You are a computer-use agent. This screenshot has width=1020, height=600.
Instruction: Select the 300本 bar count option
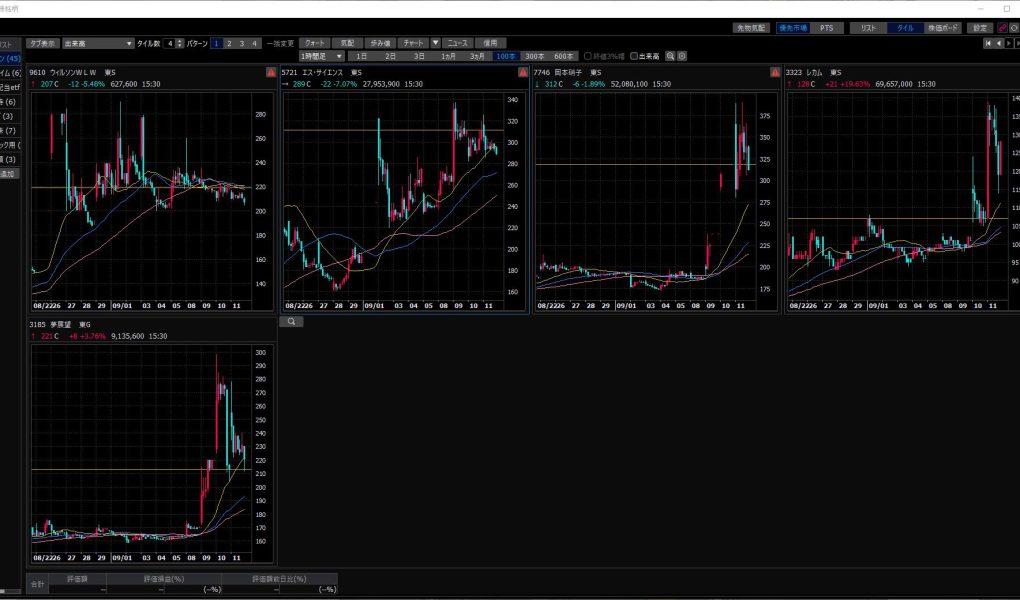click(535, 56)
